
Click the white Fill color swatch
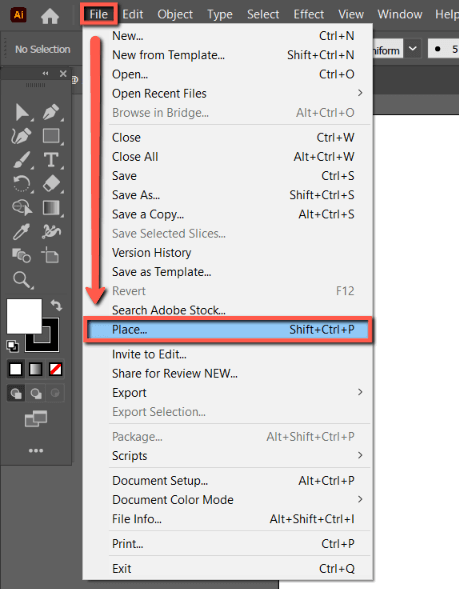click(24, 316)
